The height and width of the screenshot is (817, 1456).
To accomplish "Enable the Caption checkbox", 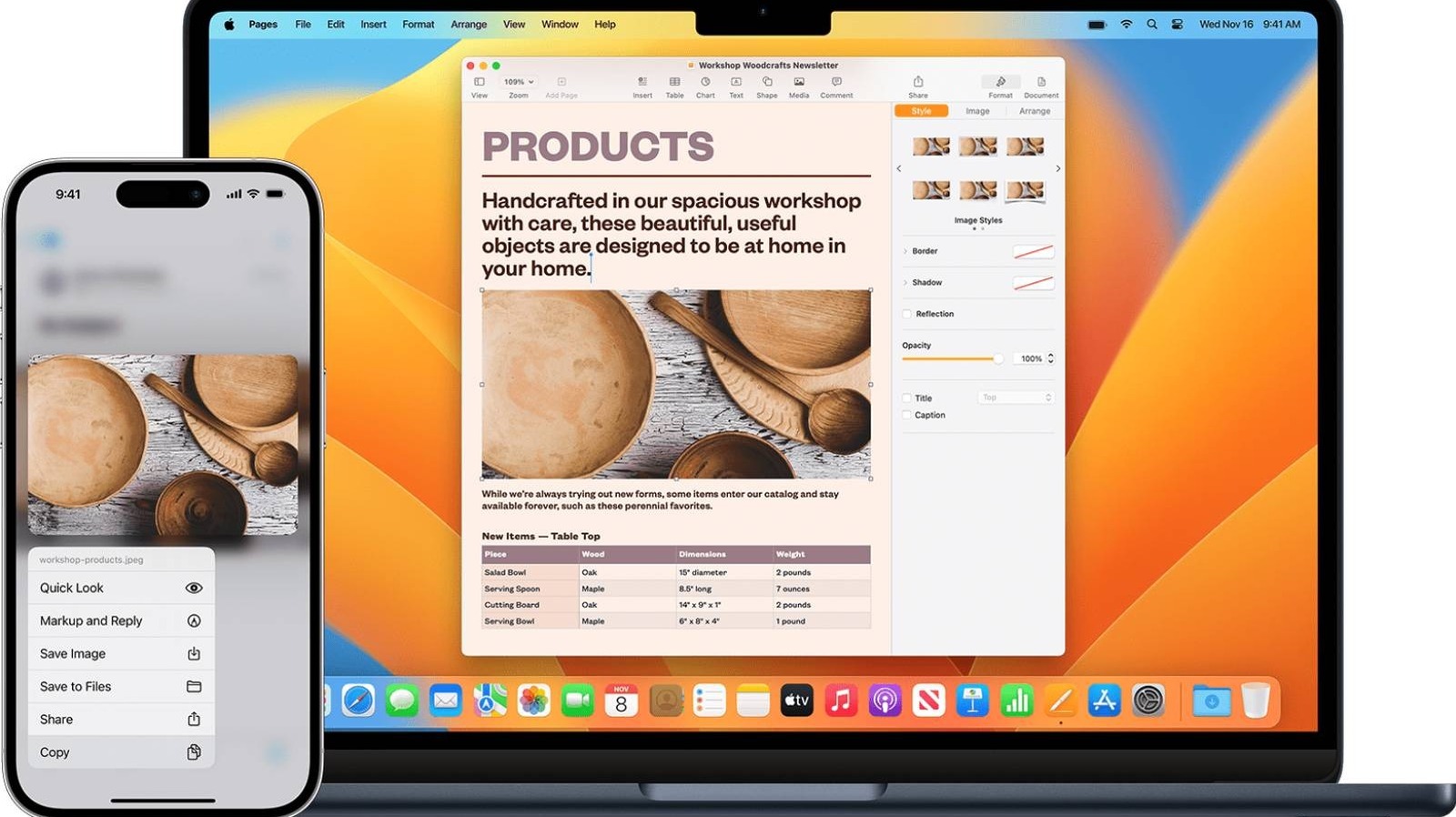I will 907,415.
